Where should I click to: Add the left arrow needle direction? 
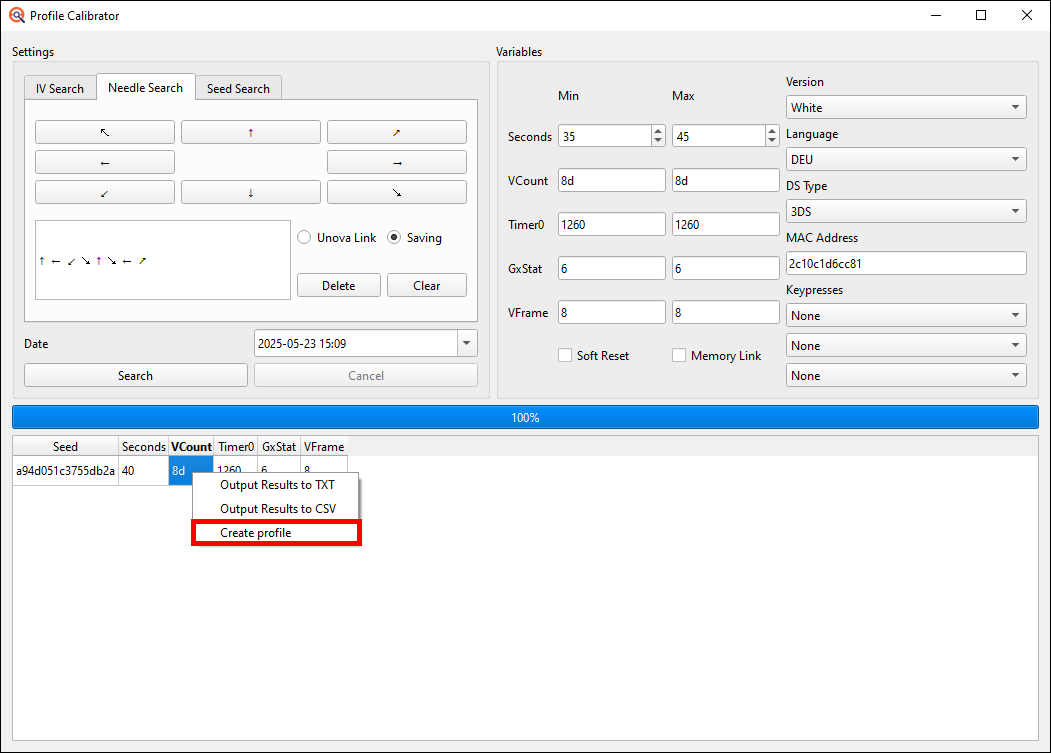tap(105, 162)
